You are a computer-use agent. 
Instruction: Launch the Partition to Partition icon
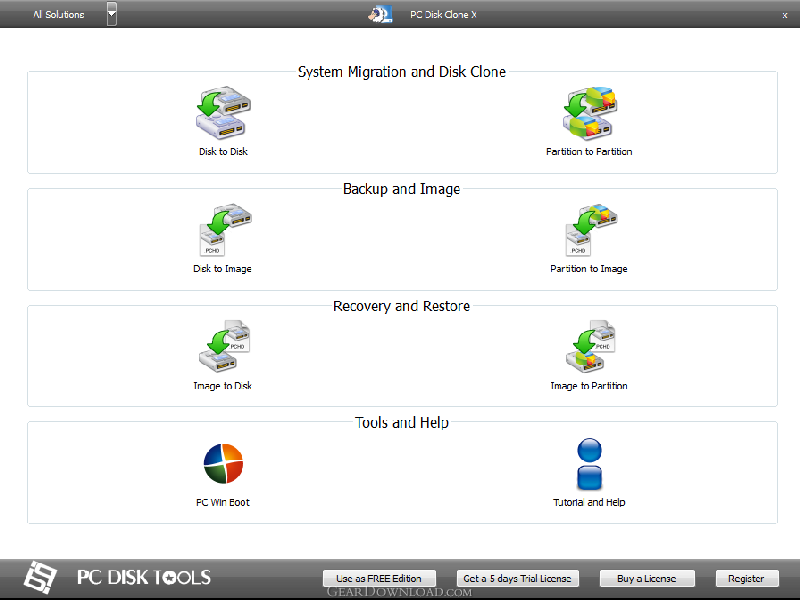pyautogui.click(x=590, y=113)
